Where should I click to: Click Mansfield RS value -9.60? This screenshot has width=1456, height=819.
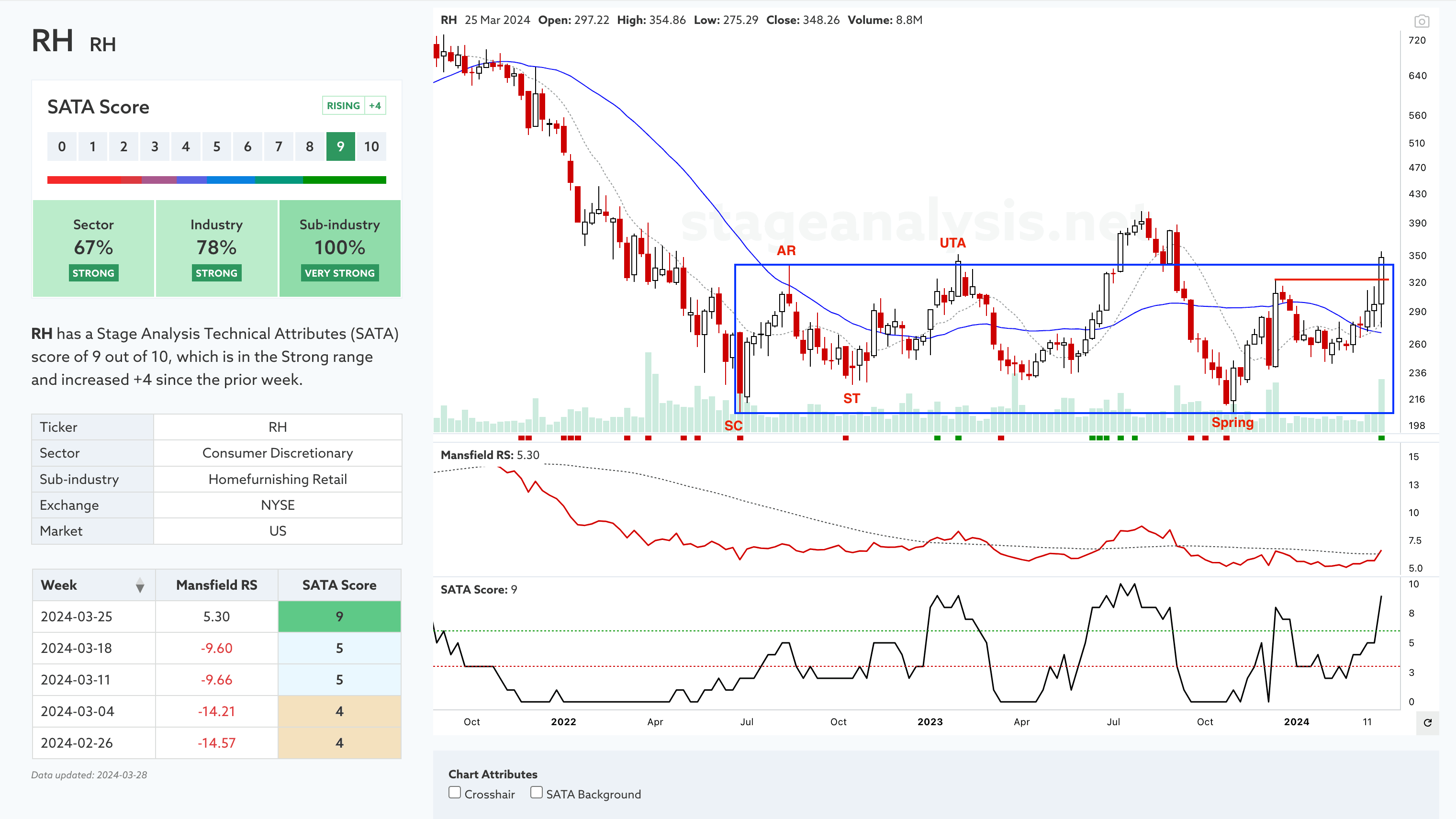[216, 648]
